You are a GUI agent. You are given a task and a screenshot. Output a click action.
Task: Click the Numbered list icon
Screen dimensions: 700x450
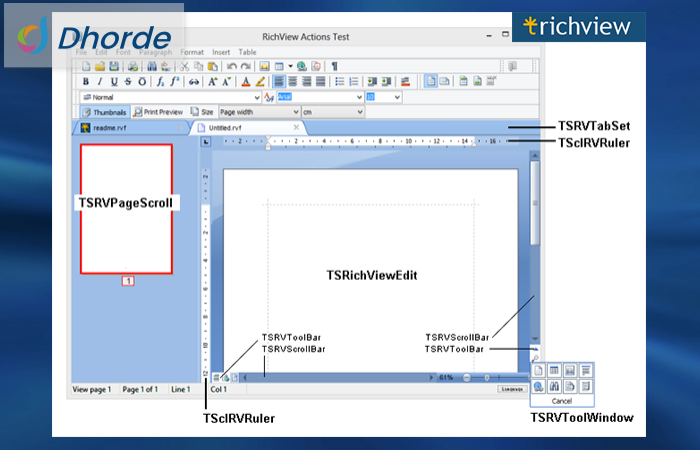[x=354, y=82]
